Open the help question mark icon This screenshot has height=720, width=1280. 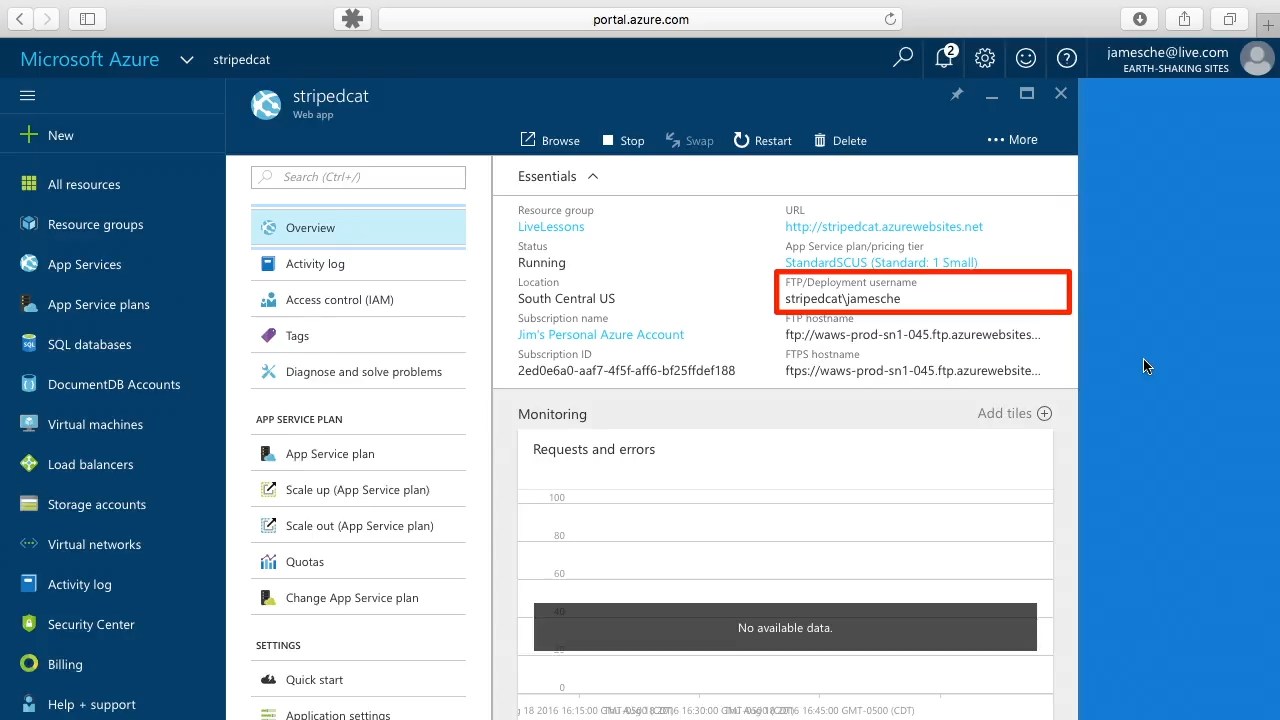click(x=1067, y=58)
